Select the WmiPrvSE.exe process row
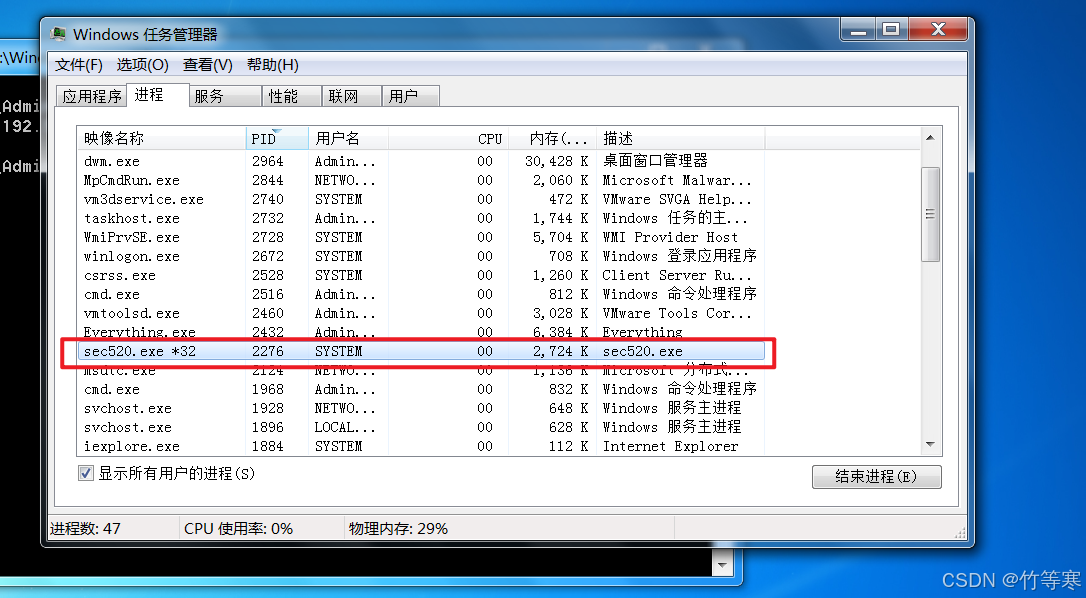Image resolution: width=1086 pixels, height=598 pixels. pos(421,238)
